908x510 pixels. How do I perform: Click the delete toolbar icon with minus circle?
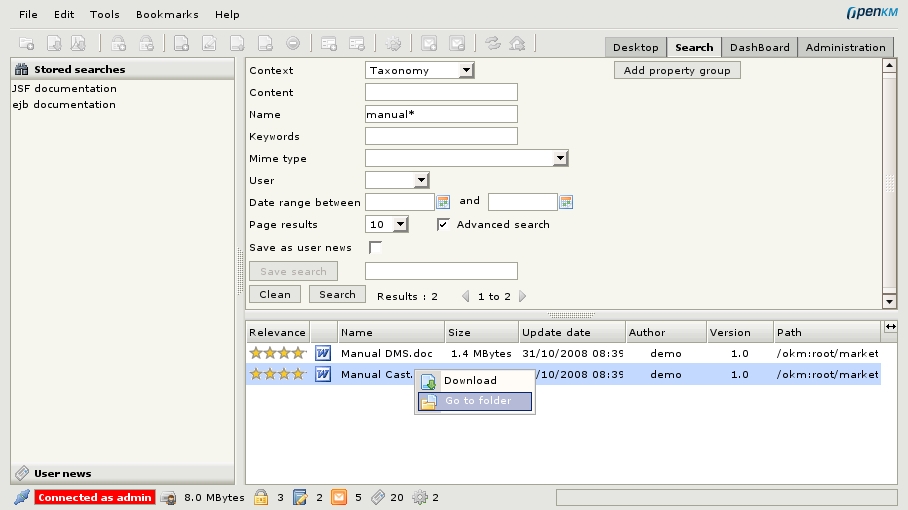293,43
